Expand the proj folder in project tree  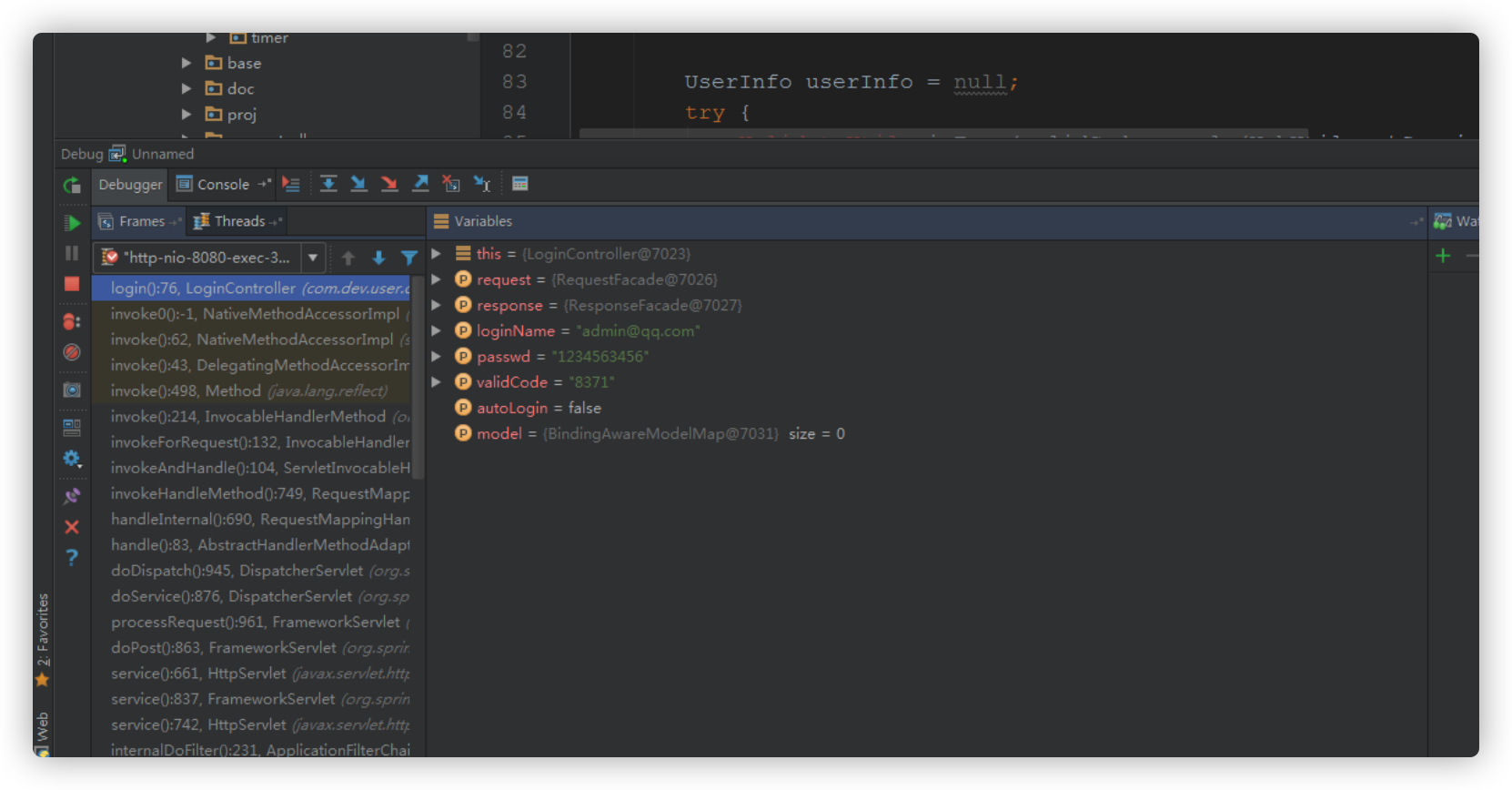186,114
